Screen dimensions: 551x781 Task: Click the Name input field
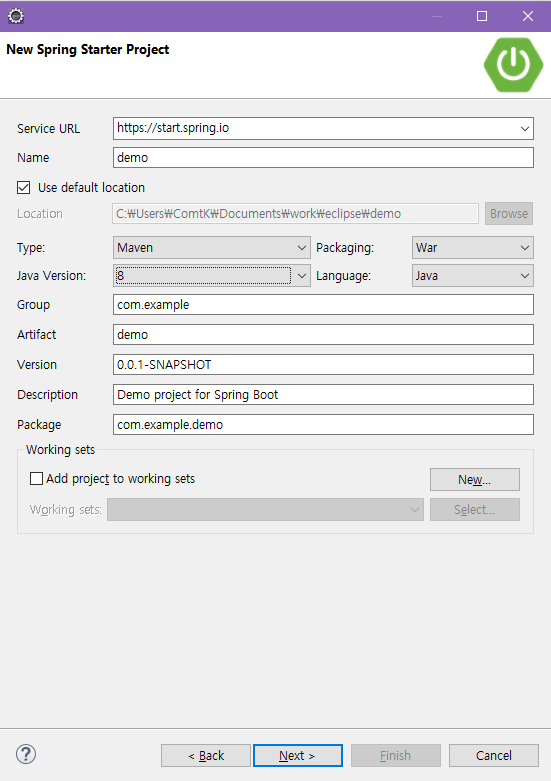point(323,157)
